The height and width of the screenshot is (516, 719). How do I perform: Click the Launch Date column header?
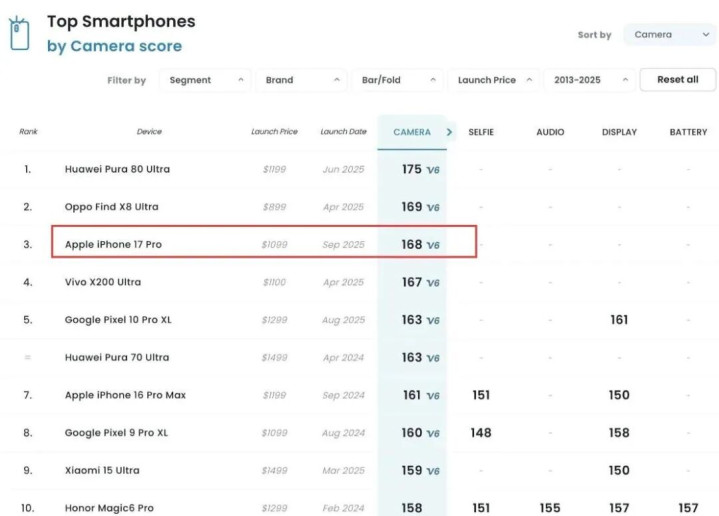coord(343,132)
